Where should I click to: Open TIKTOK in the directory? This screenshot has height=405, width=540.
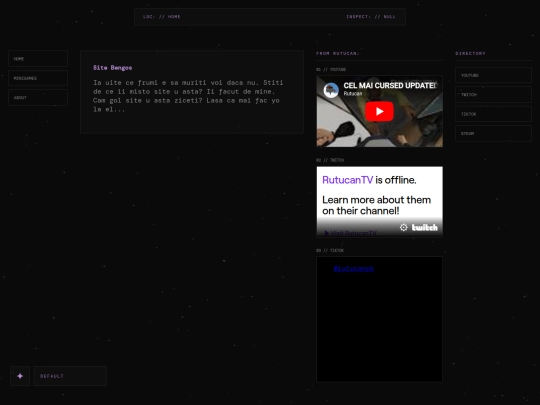494,114
